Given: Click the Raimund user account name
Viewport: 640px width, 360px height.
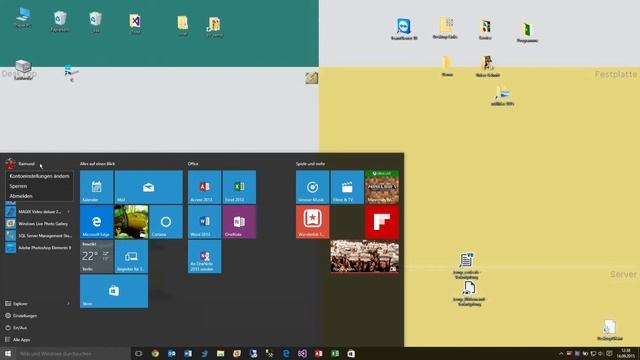Looking at the screenshot, I should click(x=27, y=164).
